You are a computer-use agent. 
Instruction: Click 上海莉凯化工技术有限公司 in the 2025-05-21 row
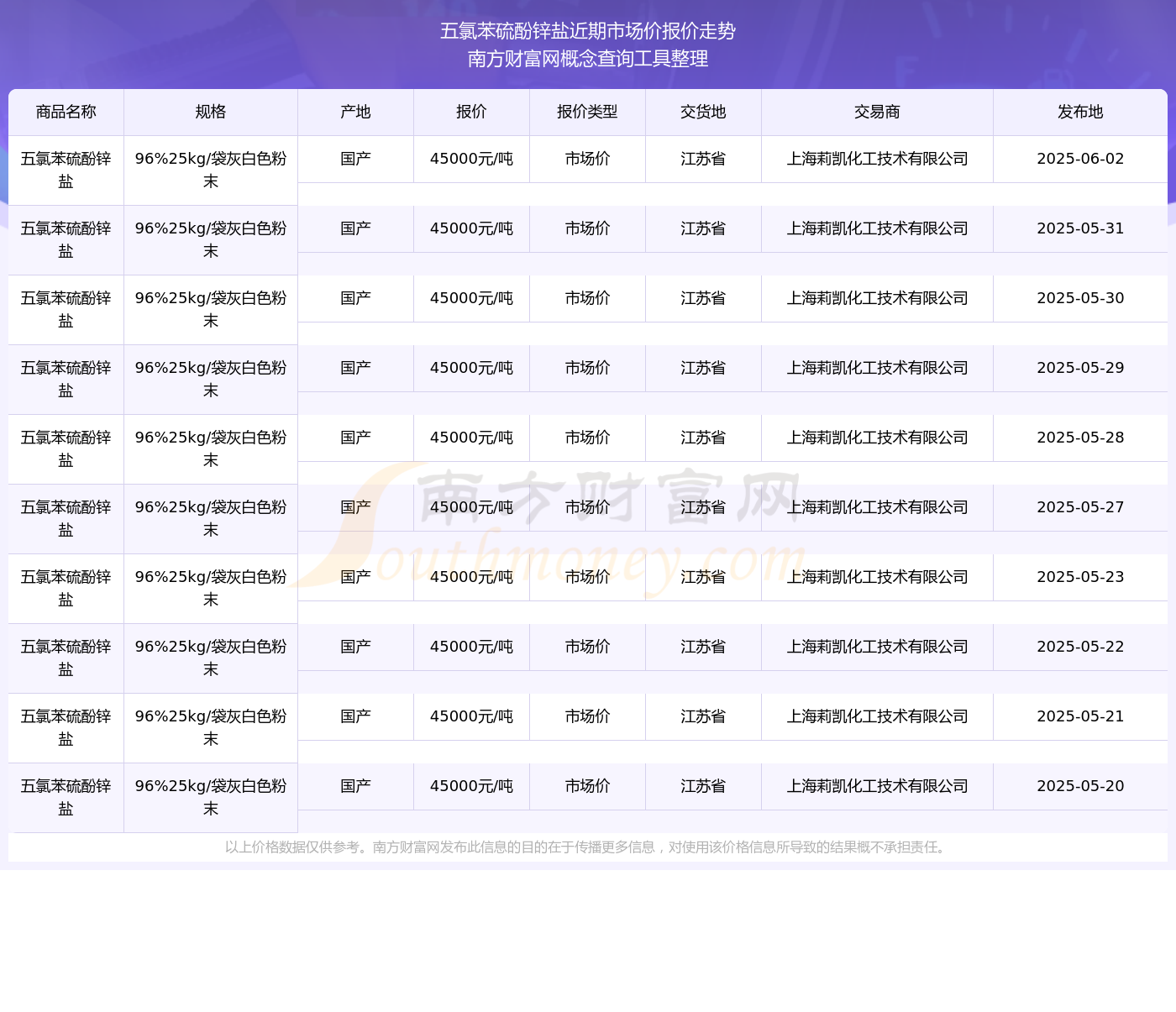(878, 716)
